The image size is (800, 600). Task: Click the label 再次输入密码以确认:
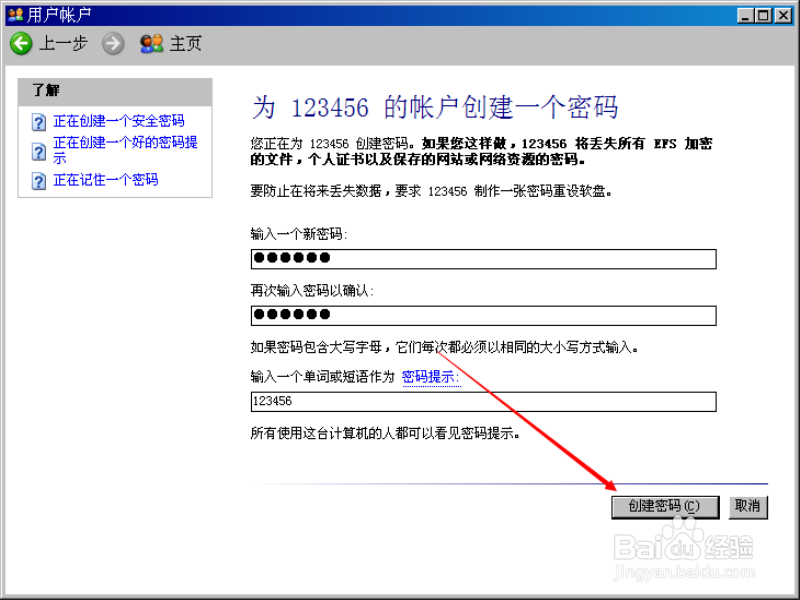[x=312, y=291]
